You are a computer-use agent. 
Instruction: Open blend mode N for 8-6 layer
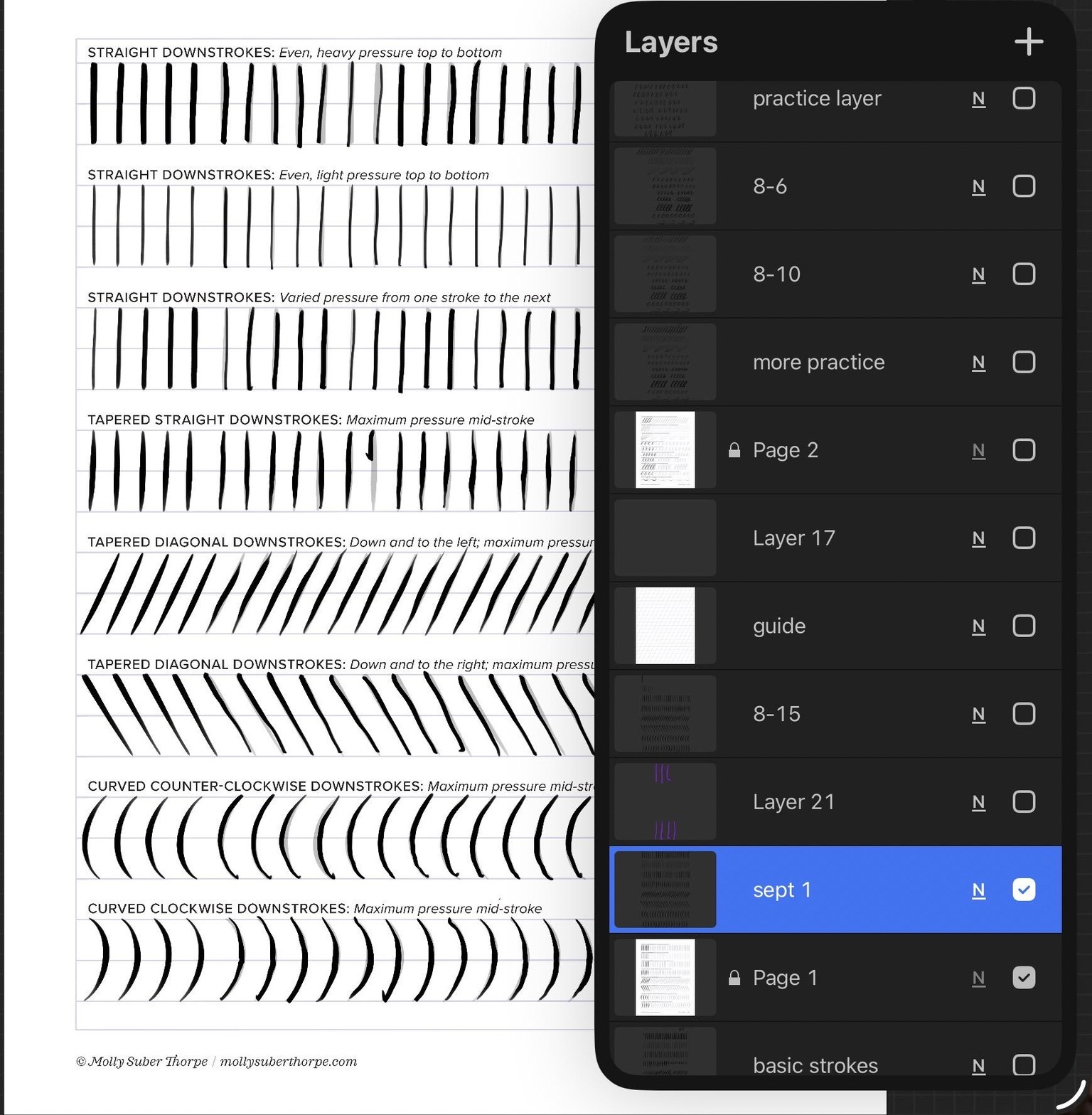[x=979, y=187]
